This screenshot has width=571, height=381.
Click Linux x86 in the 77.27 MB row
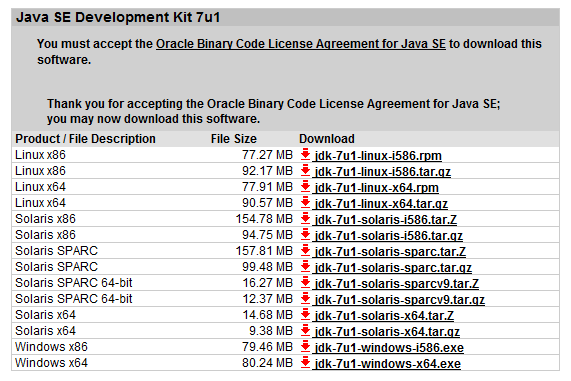(x=40, y=155)
